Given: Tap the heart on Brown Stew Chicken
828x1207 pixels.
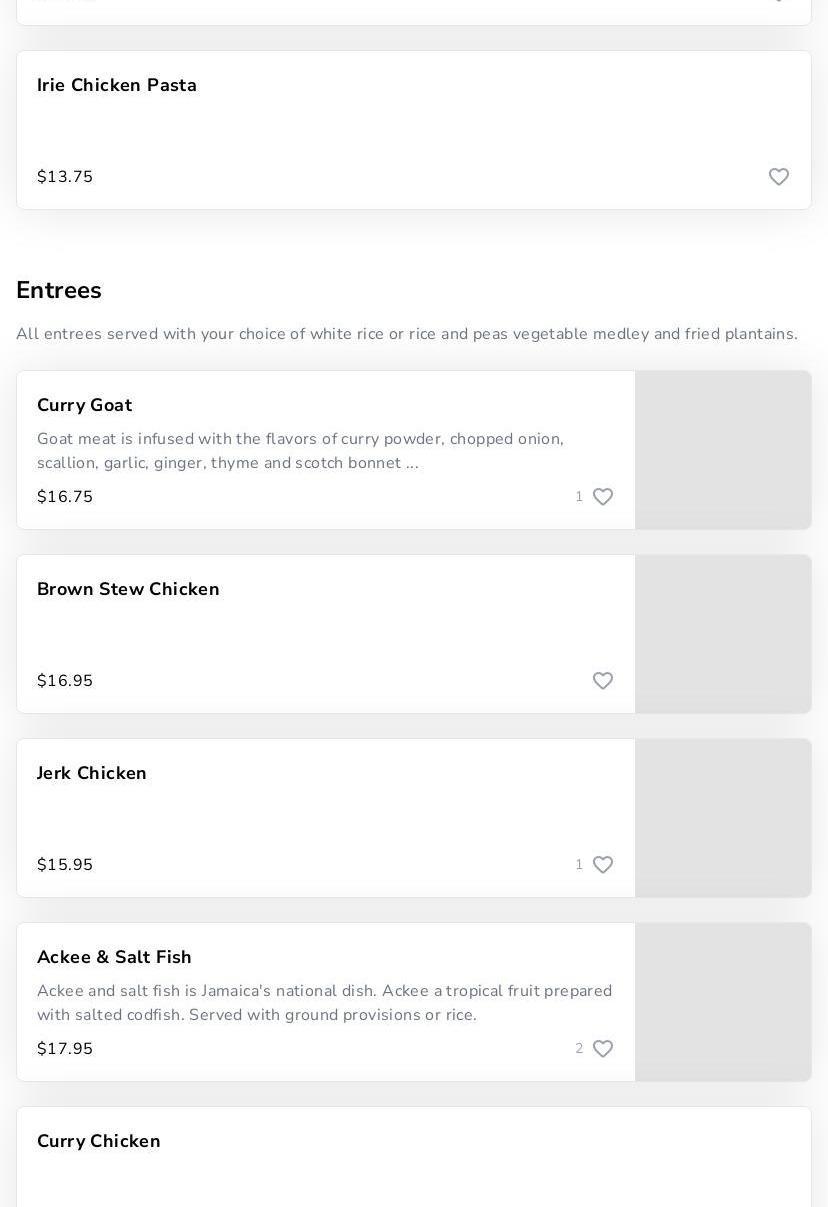Looking at the screenshot, I should coord(602,681).
